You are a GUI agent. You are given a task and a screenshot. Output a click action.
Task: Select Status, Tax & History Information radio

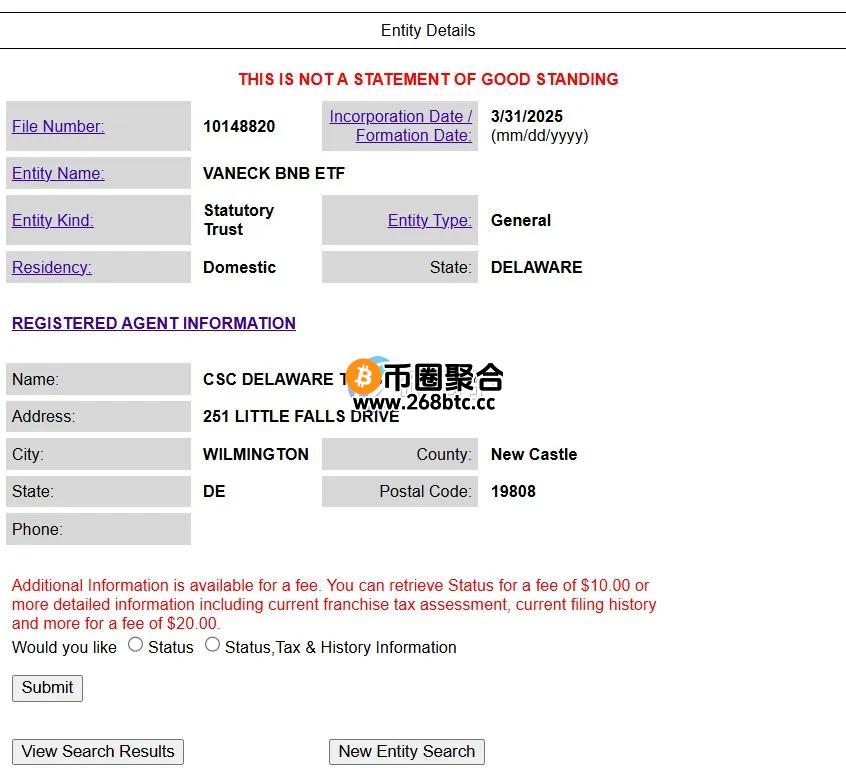point(213,645)
